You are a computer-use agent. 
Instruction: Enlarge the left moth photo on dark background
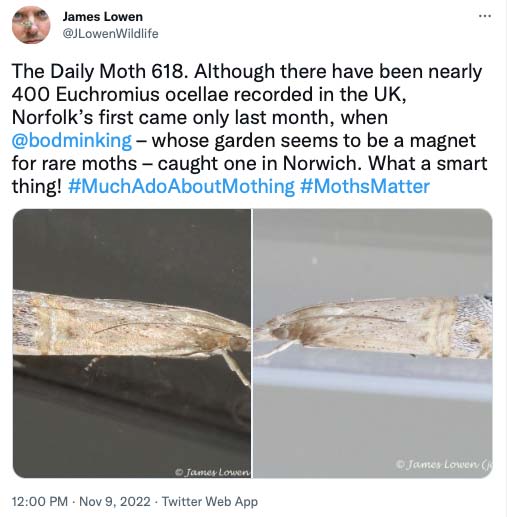pyautogui.click(x=132, y=343)
